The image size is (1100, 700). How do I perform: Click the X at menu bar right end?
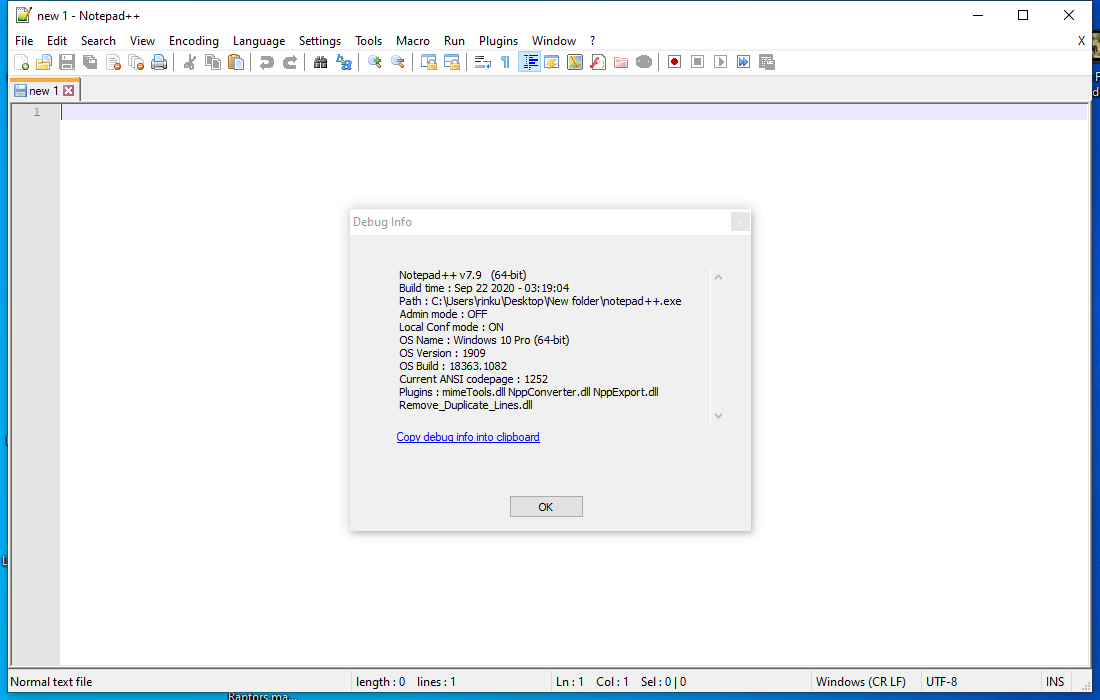click(1081, 41)
